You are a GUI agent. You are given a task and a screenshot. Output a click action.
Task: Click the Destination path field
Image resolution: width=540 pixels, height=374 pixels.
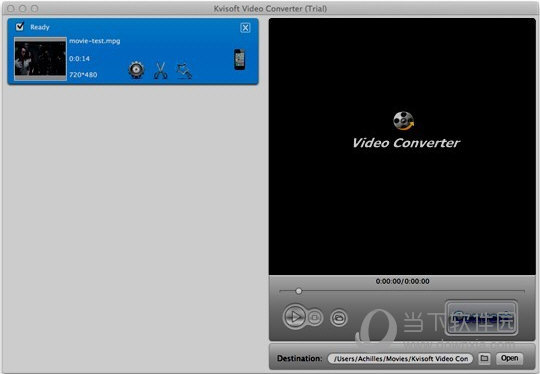(x=400, y=359)
